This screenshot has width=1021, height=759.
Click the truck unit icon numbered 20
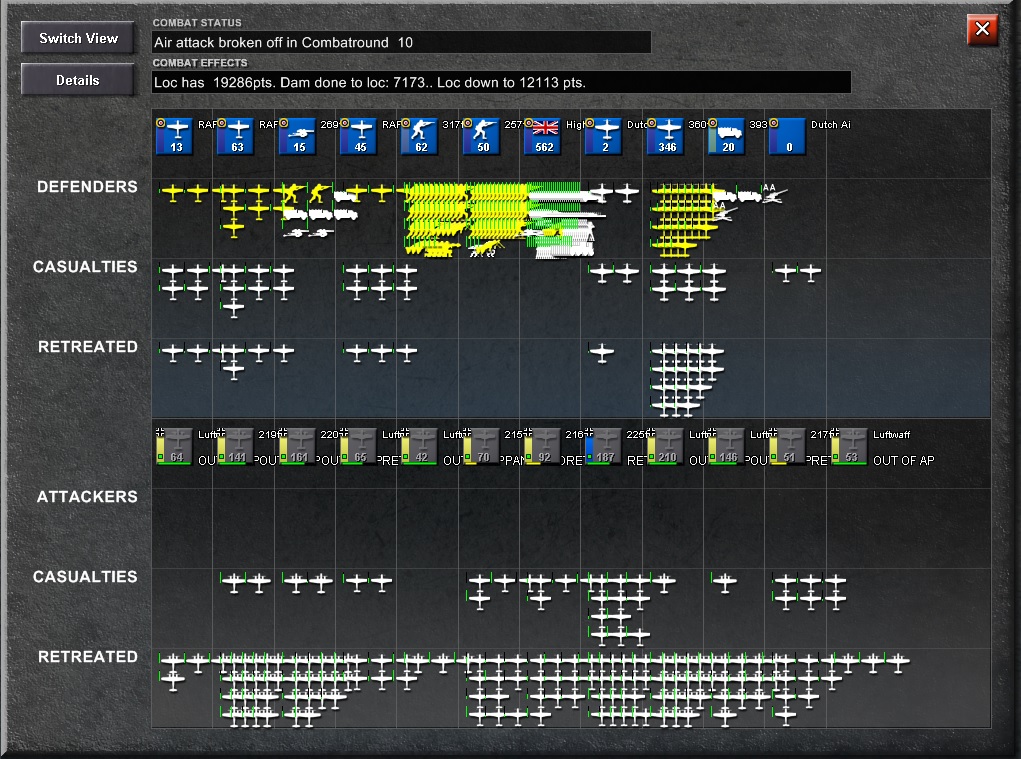pyautogui.click(x=727, y=136)
